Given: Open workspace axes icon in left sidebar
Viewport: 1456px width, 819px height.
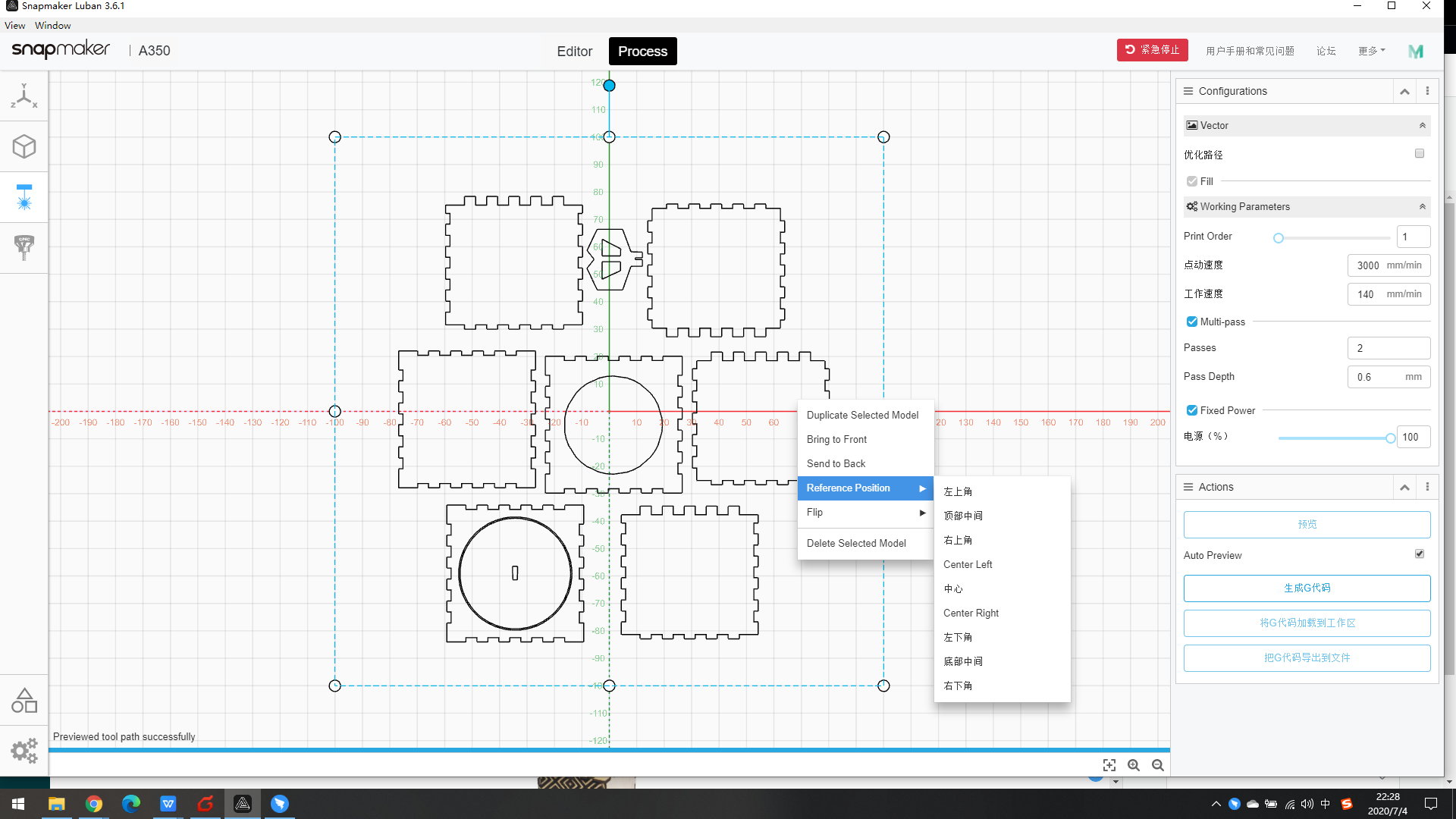Looking at the screenshot, I should tap(24, 96).
